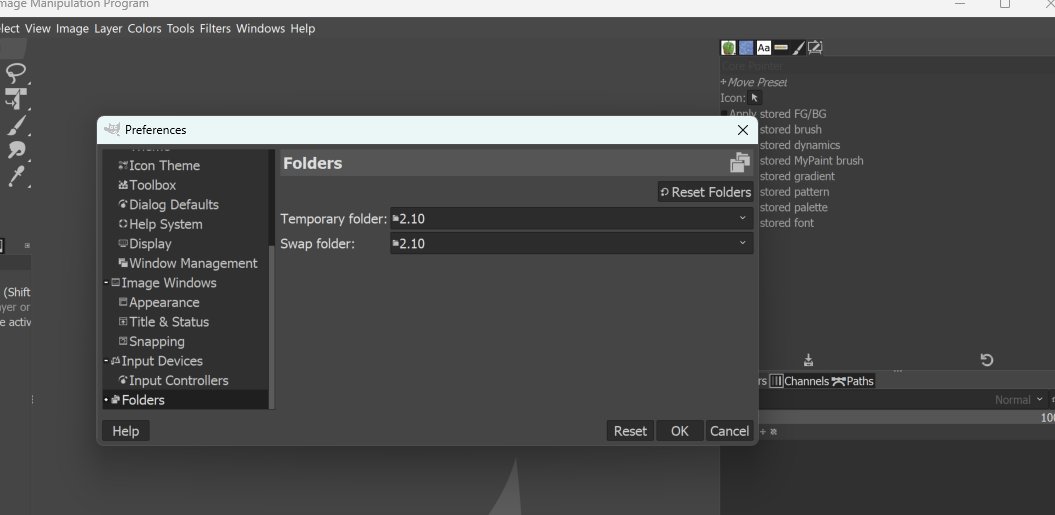Collapse the Image Windows tree node

tap(106, 283)
